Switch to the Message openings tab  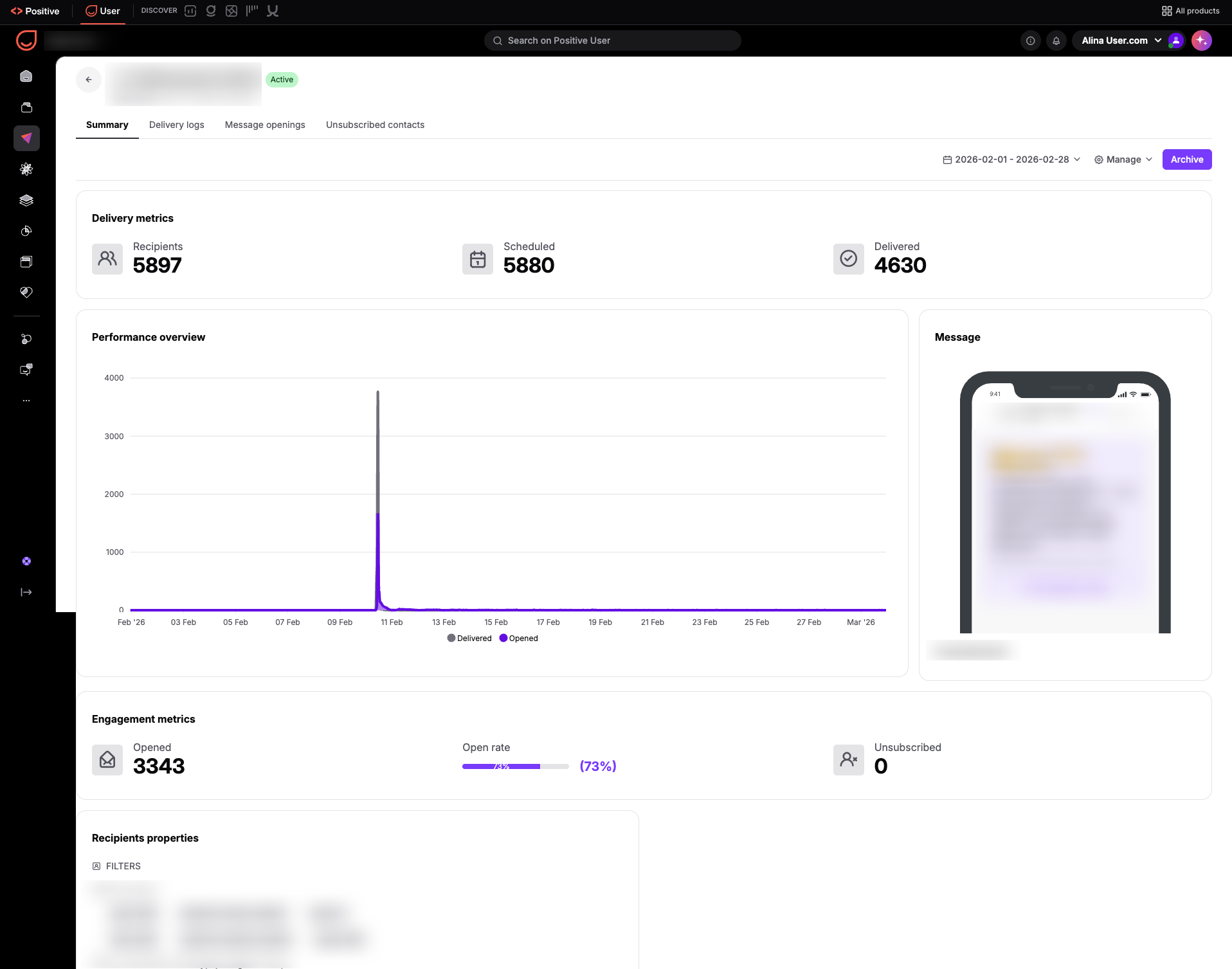click(265, 125)
